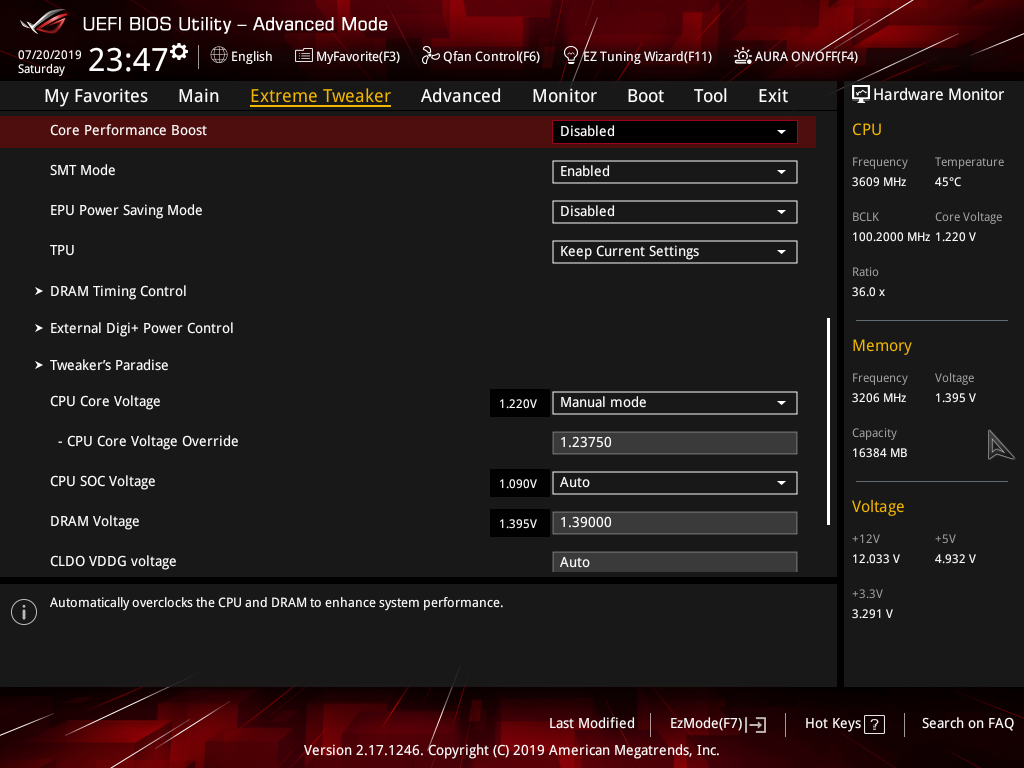Image resolution: width=1024 pixels, height=768 pixels.
Task: Click the MyFavorite list icon
Action: point(304,56)
